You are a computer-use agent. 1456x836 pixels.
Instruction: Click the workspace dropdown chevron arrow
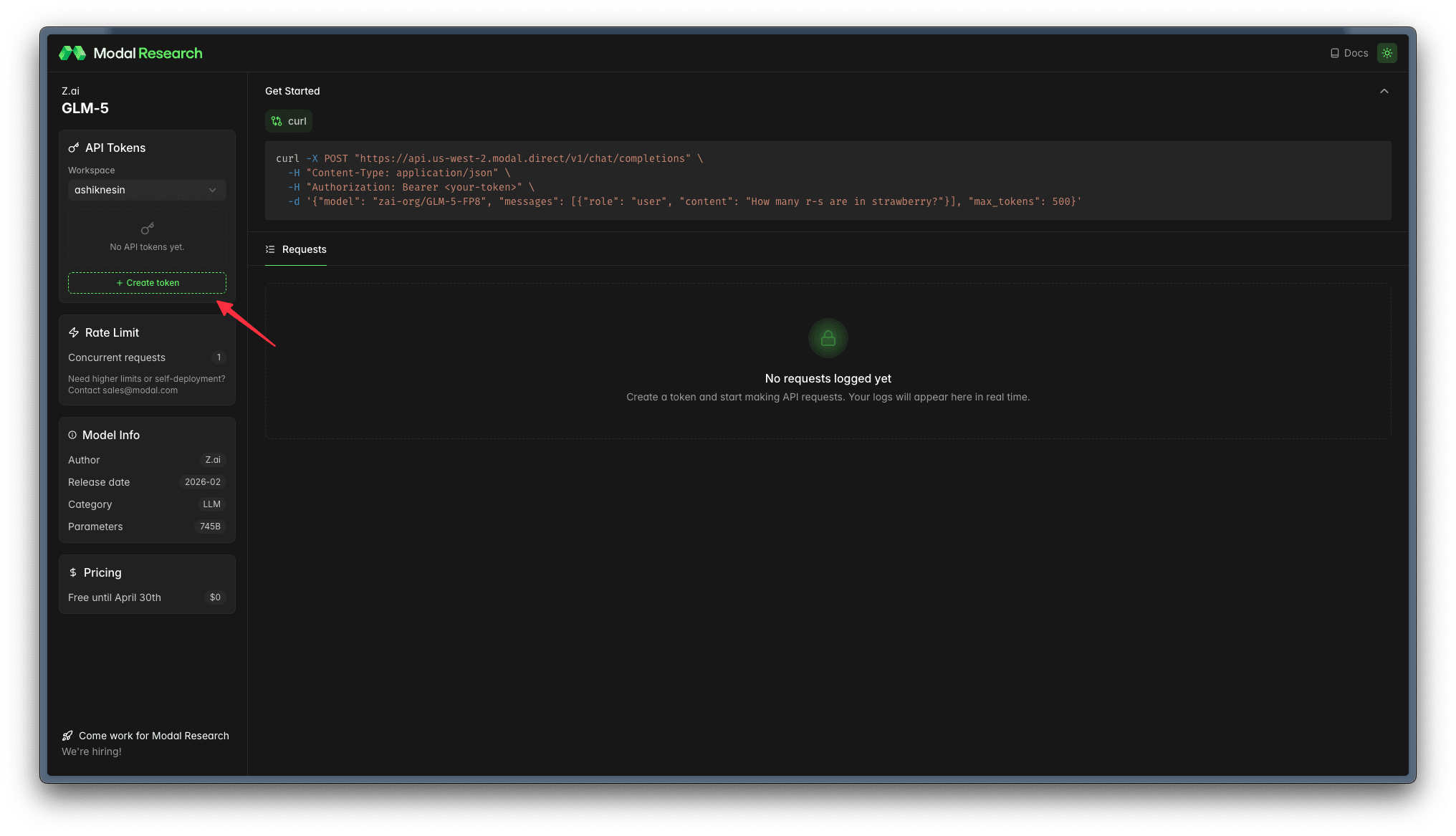coord(212,190)
